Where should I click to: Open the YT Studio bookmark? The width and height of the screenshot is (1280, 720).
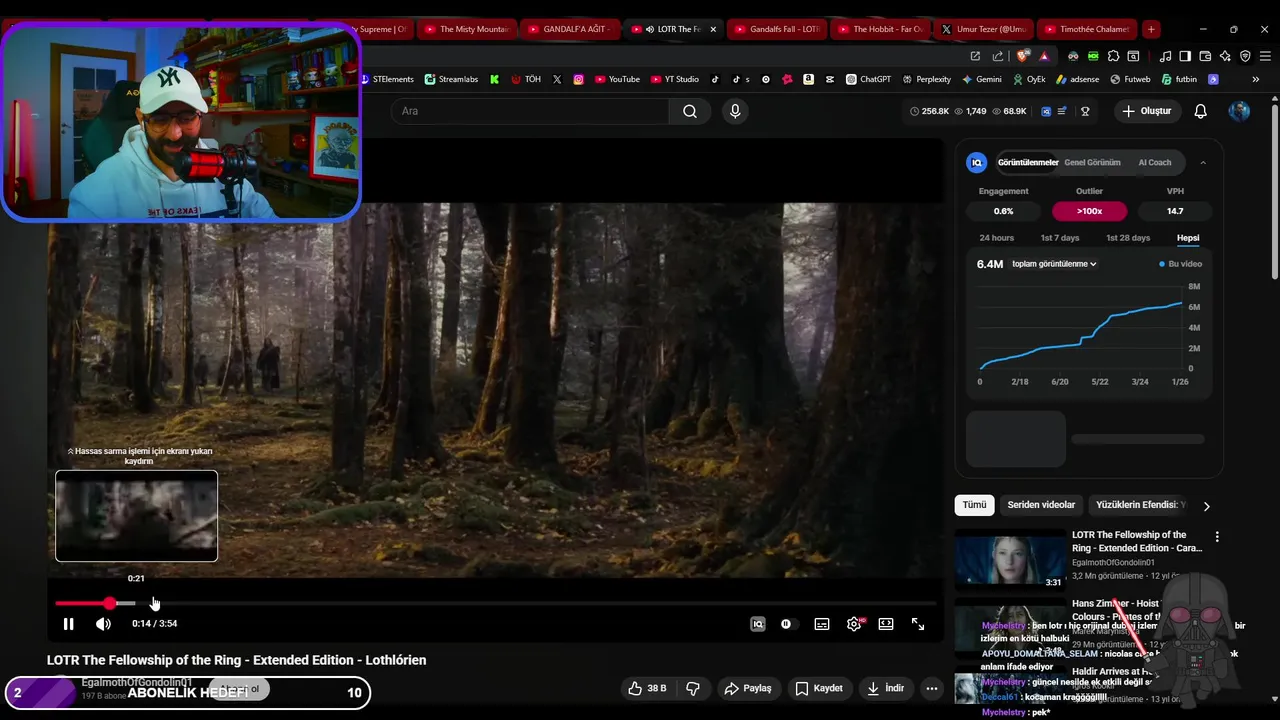point(675,79)
